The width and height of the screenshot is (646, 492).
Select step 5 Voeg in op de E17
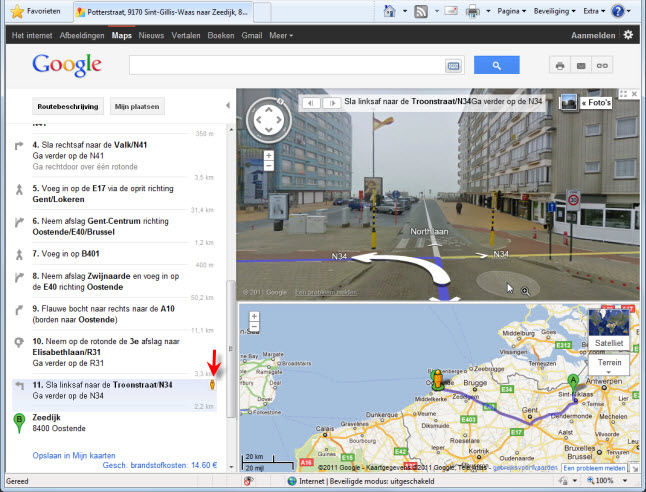[x=115, y=194]
